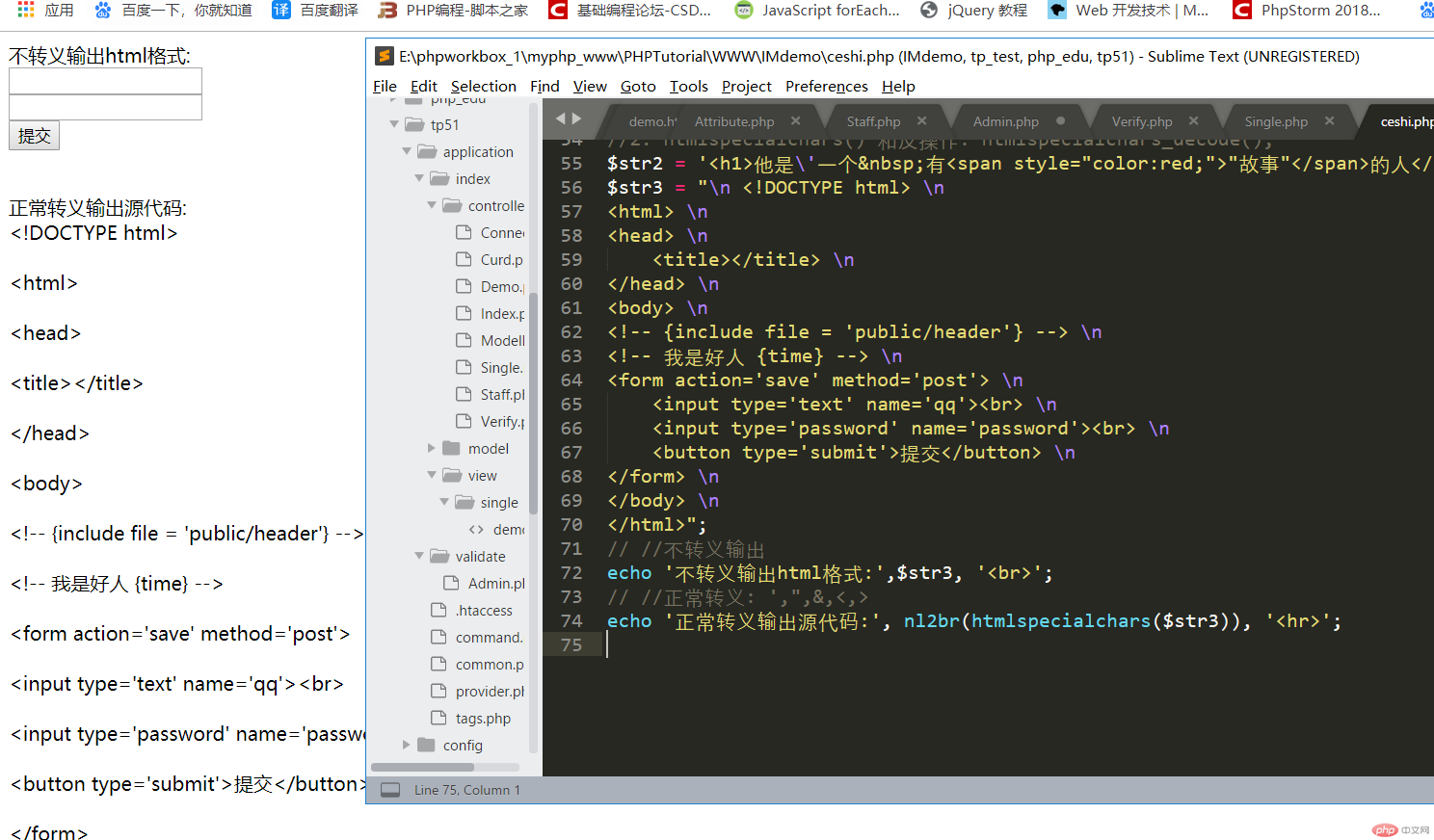Open Demo file in controller folder
The image size is (1434, 840).
(x=502, y=286)
